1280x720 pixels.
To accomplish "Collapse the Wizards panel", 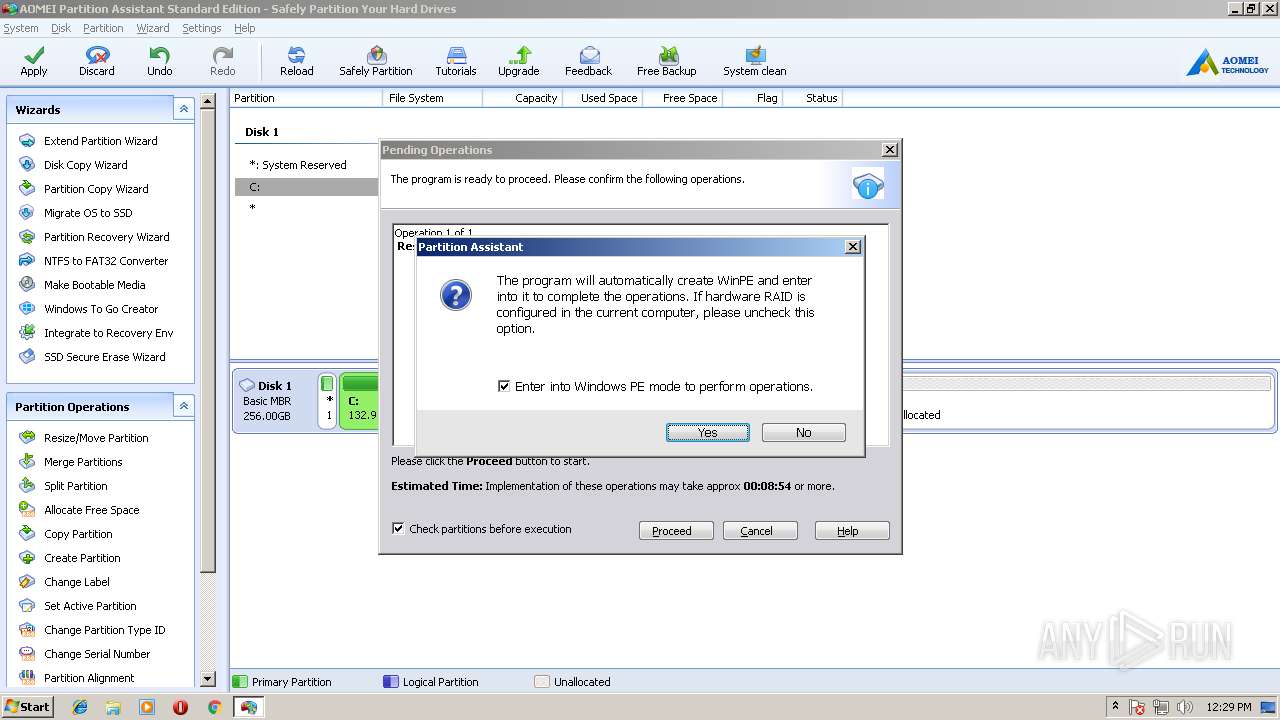I will click(183, 109).
